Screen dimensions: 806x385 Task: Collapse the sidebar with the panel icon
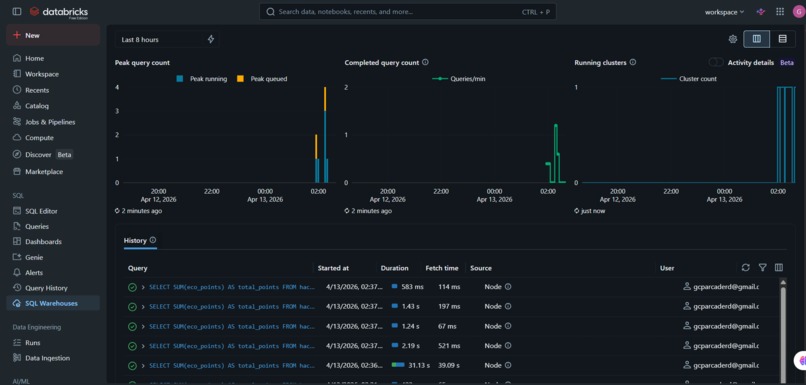click(17, 11)
